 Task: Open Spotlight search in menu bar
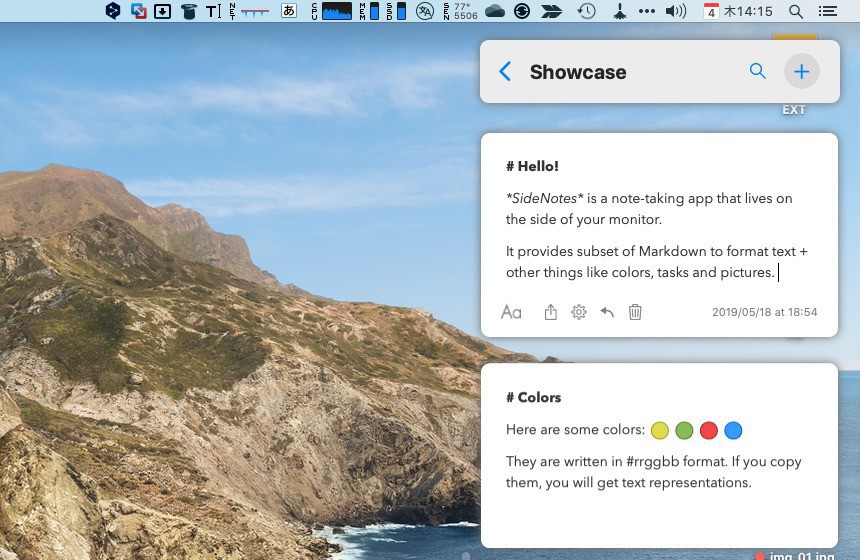pyautogui.click(x=796, y=11)
